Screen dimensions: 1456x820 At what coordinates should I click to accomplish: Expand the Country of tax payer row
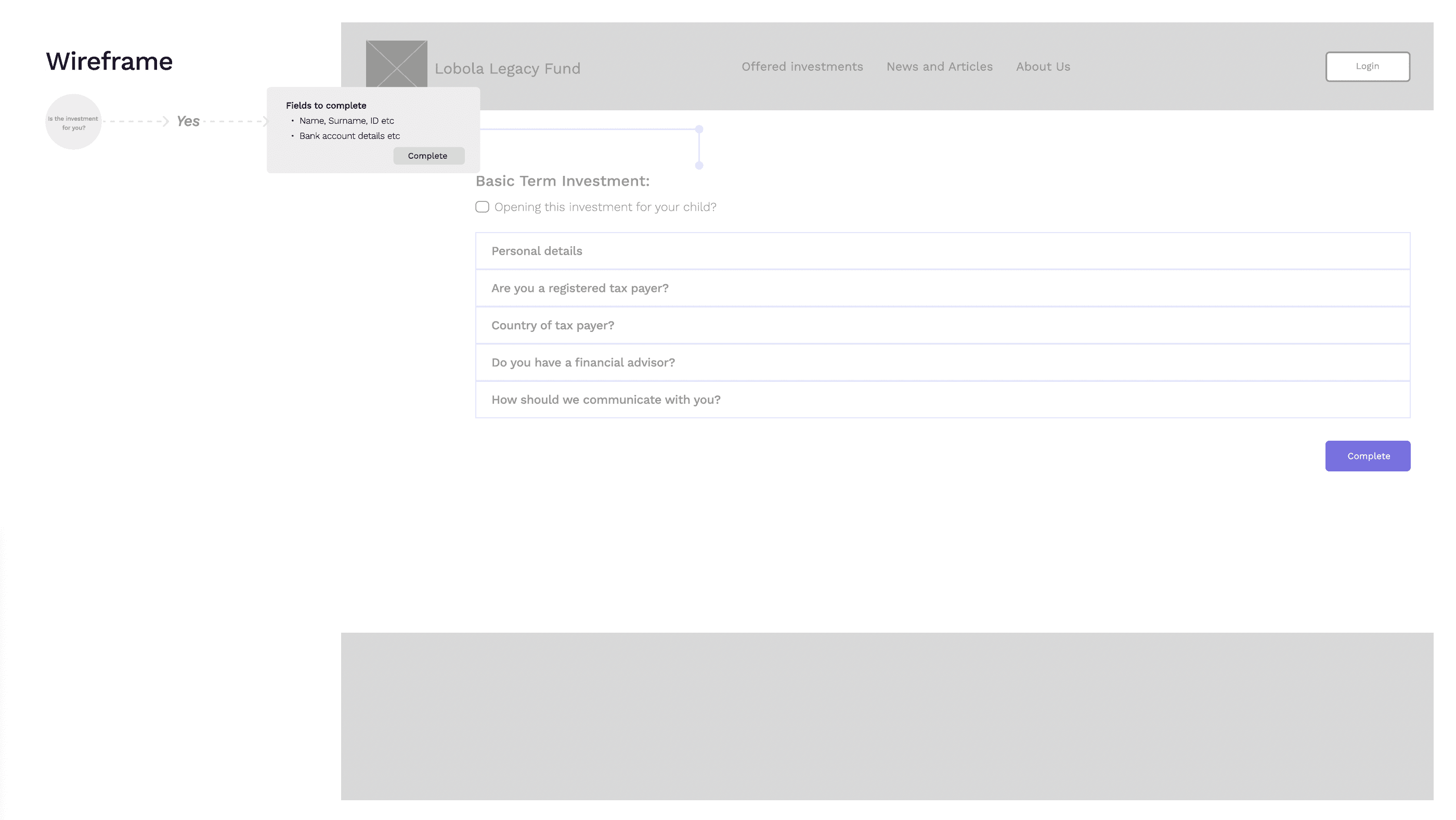pyautogui.click(x=942, y=326)
